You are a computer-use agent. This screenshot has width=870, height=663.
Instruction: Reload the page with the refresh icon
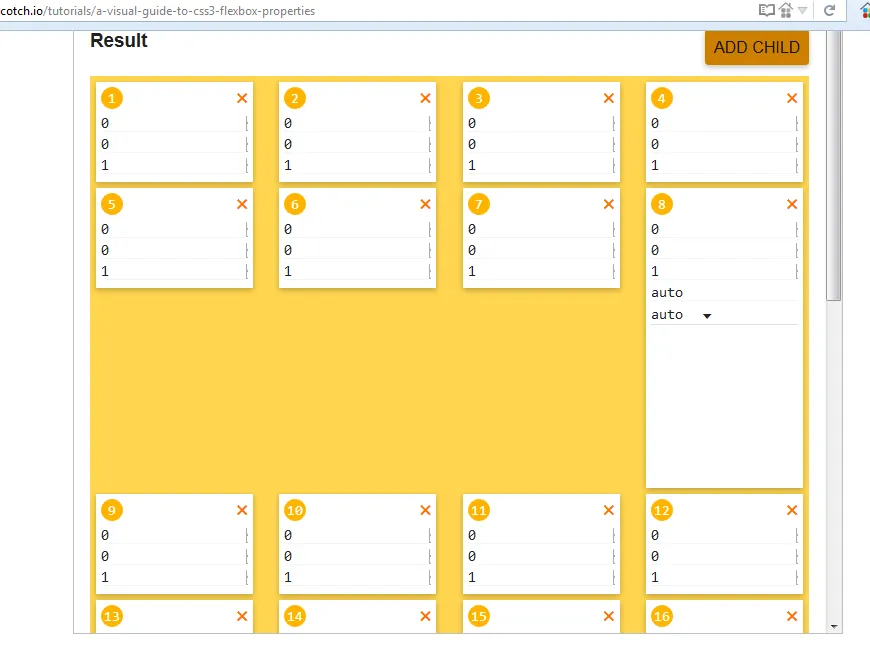829,10
